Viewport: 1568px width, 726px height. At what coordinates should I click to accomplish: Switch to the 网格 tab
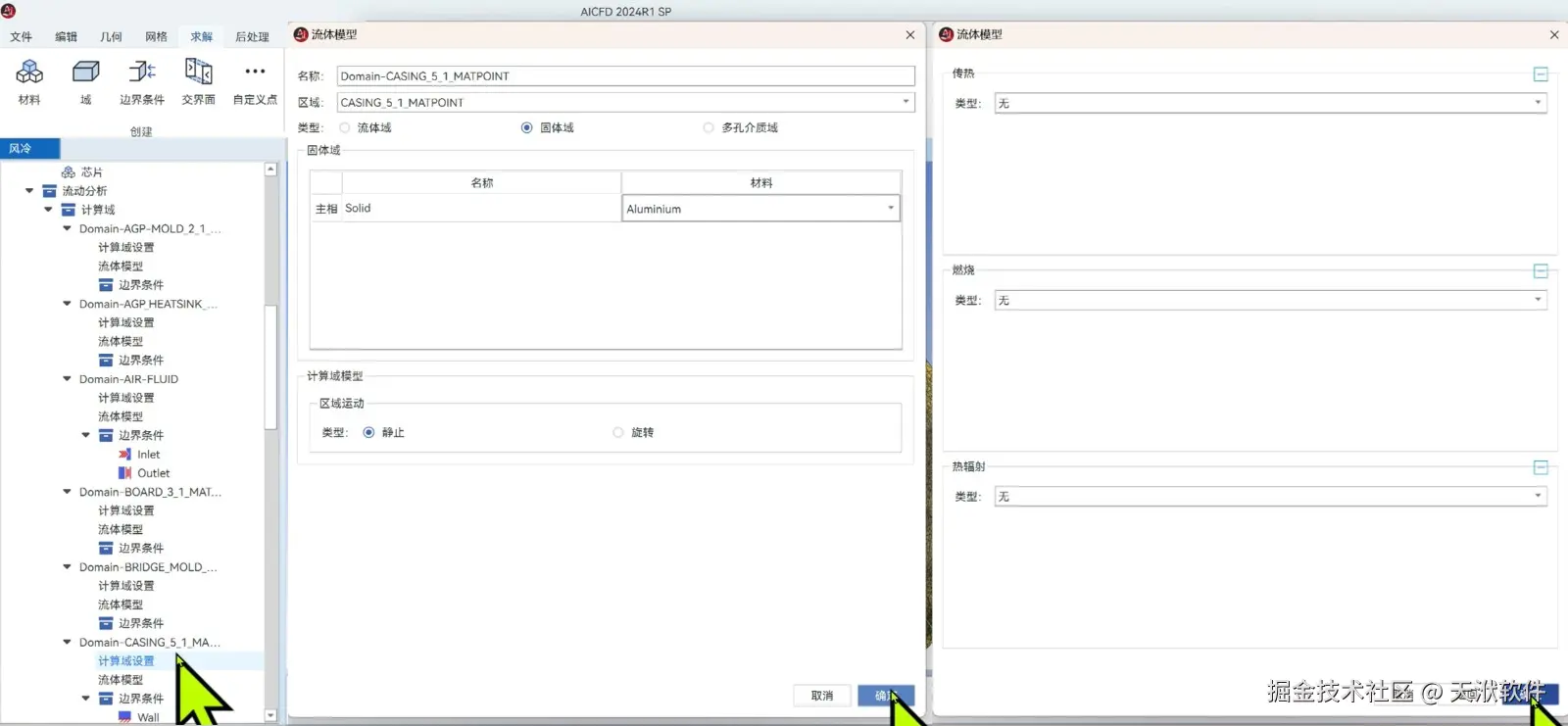tap(156, 37)
